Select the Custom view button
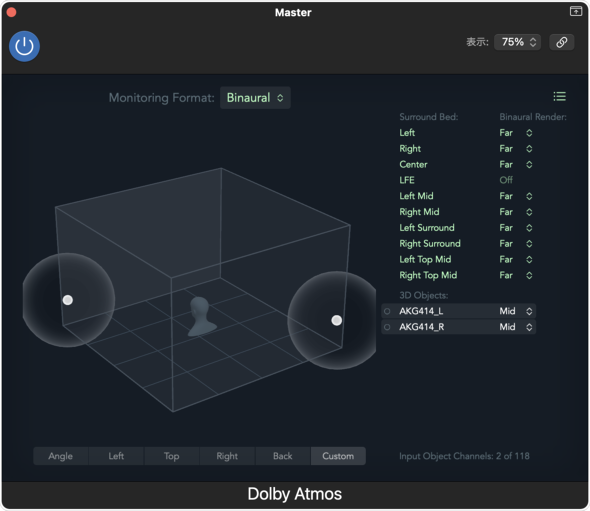 pyautogui.click(x=338, y=456)
